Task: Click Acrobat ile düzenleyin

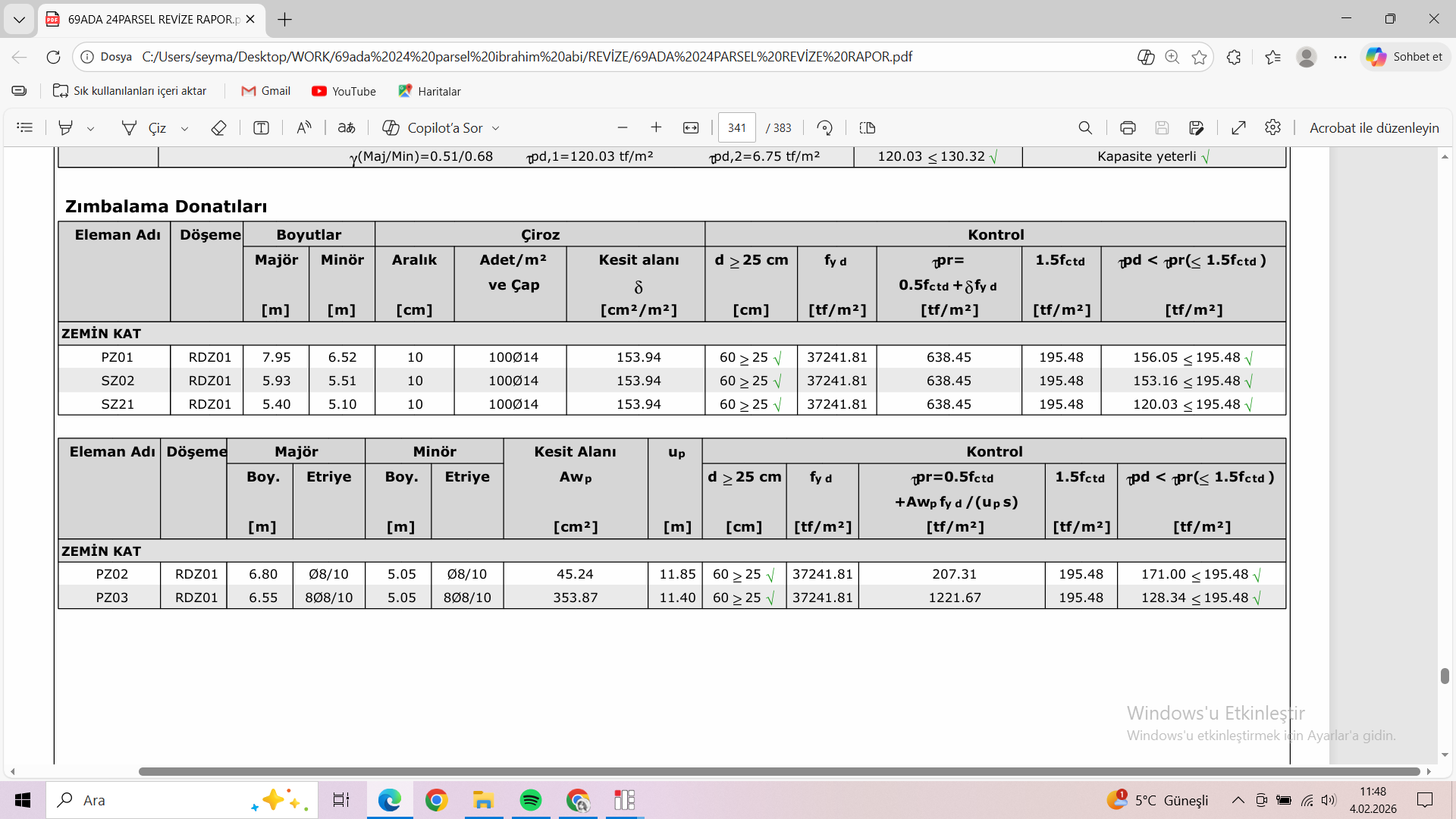Action: [1373, 128]
